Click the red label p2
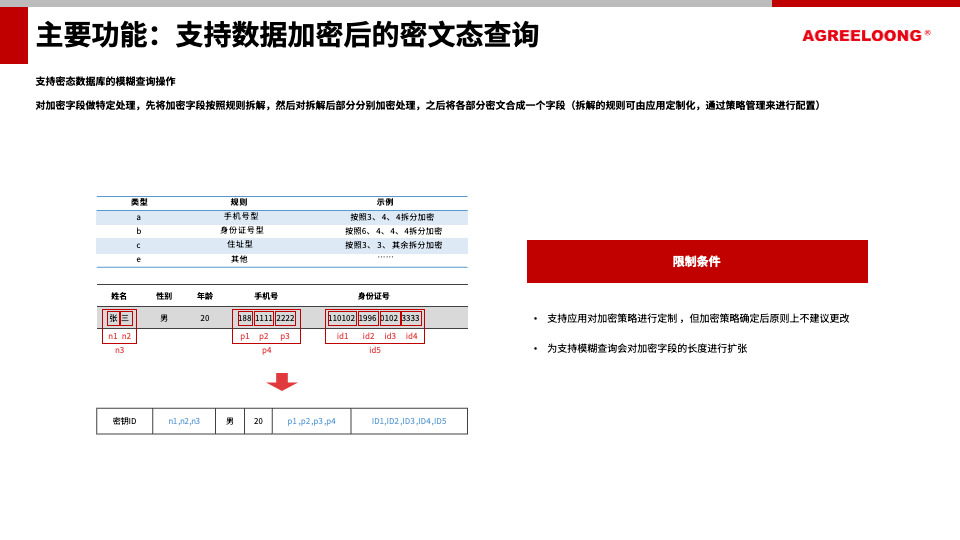960x540 pixels. coord(263,337)
